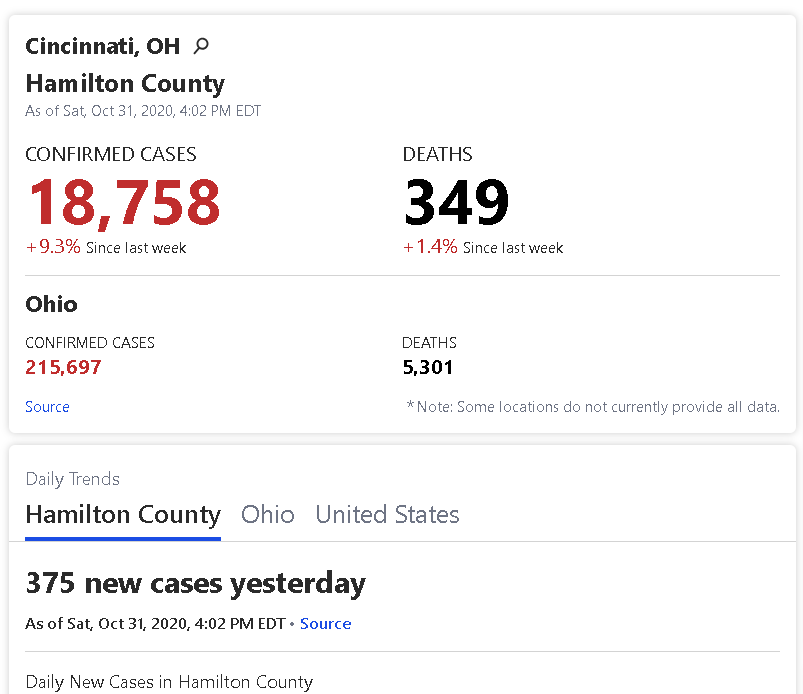The height and width of the screenshot is (694, 803).
Task: Click the 375 new cases yesterday headline
Action: pos(195,583)
